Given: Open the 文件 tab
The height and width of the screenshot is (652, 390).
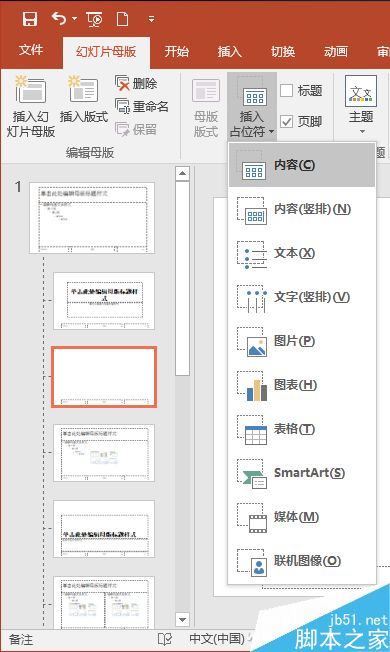Looking at the screenshot, I should [31, 50].
